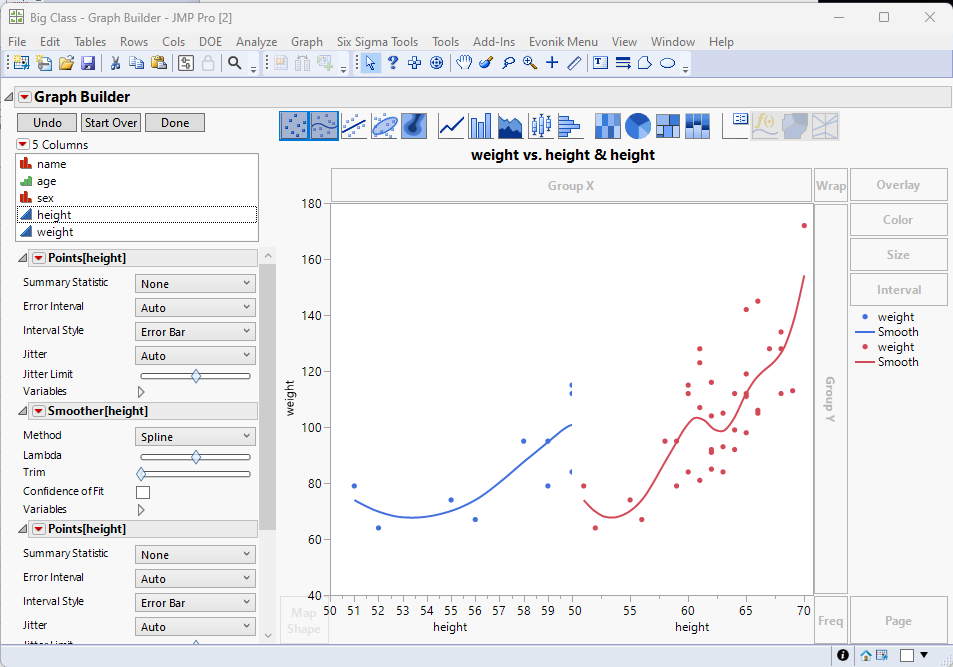953x667 pixels.
Task: Click the Overlay drop zone
Action: coord(898,185)
